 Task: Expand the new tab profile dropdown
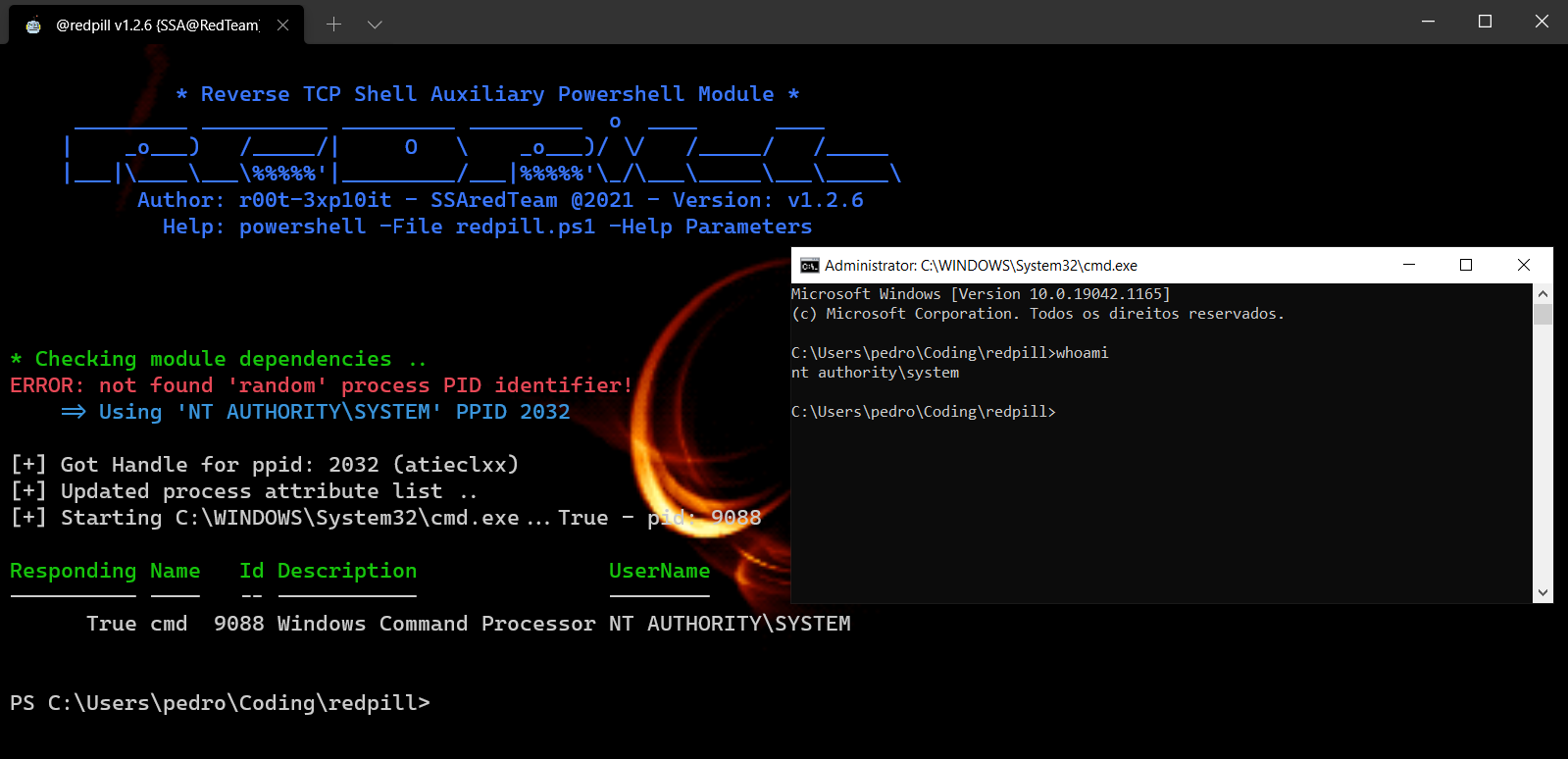pos(375,25)
